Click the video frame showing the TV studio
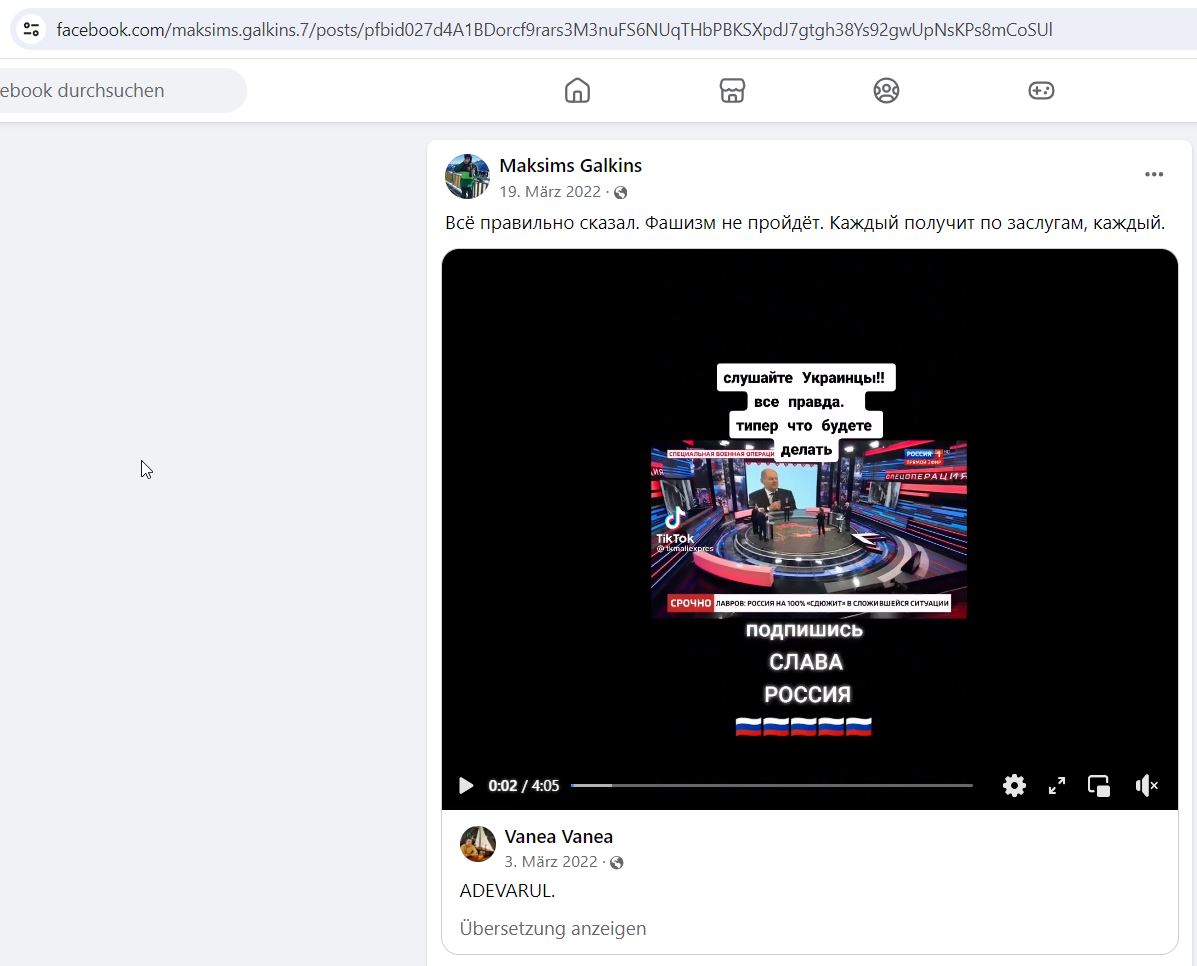This screenshot has width=1197, height=966. coord(808,528)
